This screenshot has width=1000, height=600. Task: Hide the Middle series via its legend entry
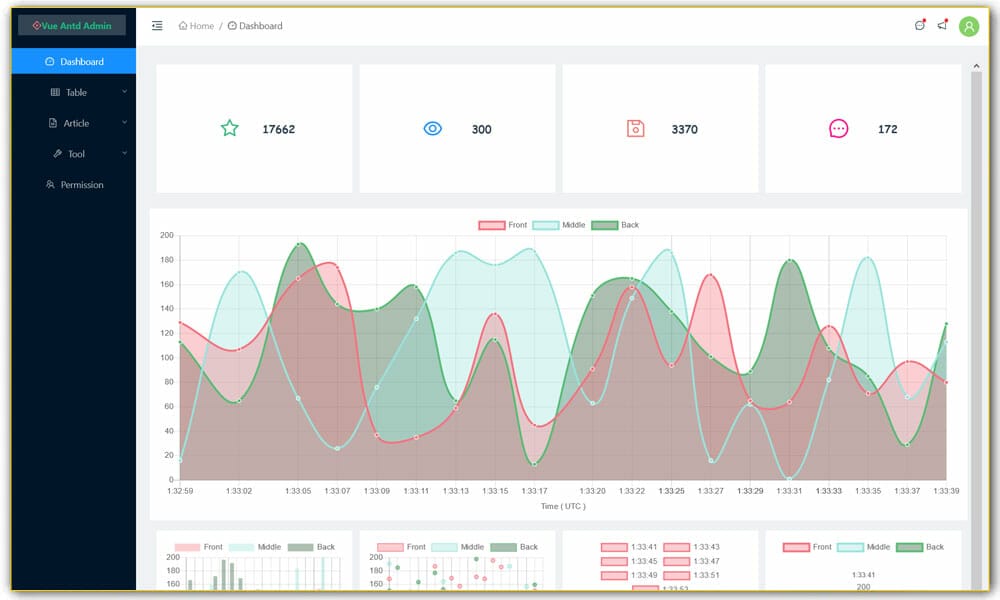click(558, 225)
